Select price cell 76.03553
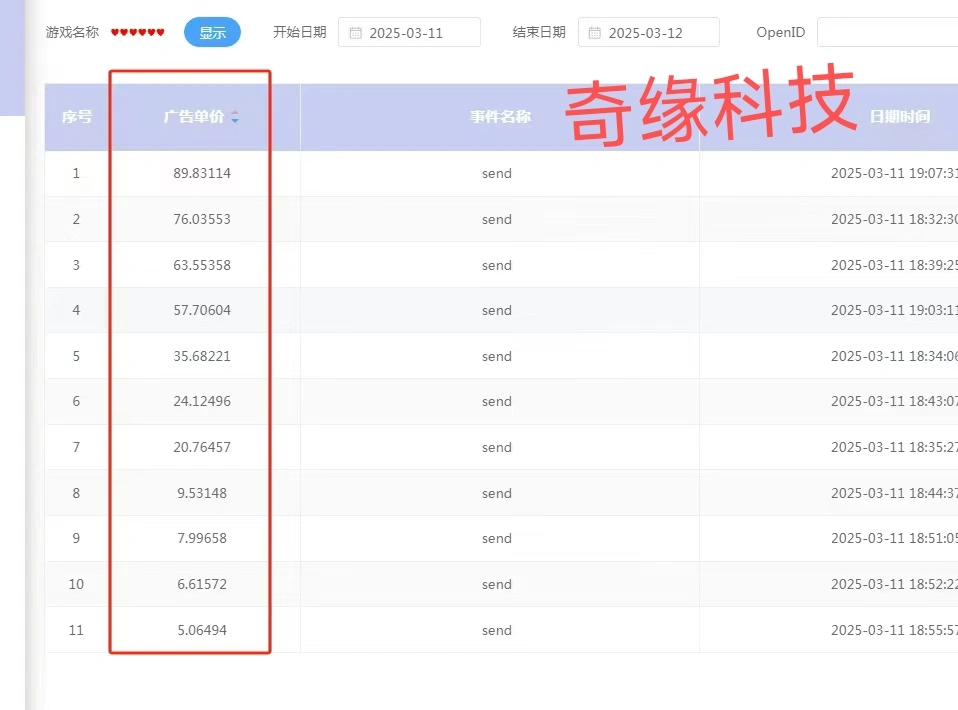 pos(202,219)
